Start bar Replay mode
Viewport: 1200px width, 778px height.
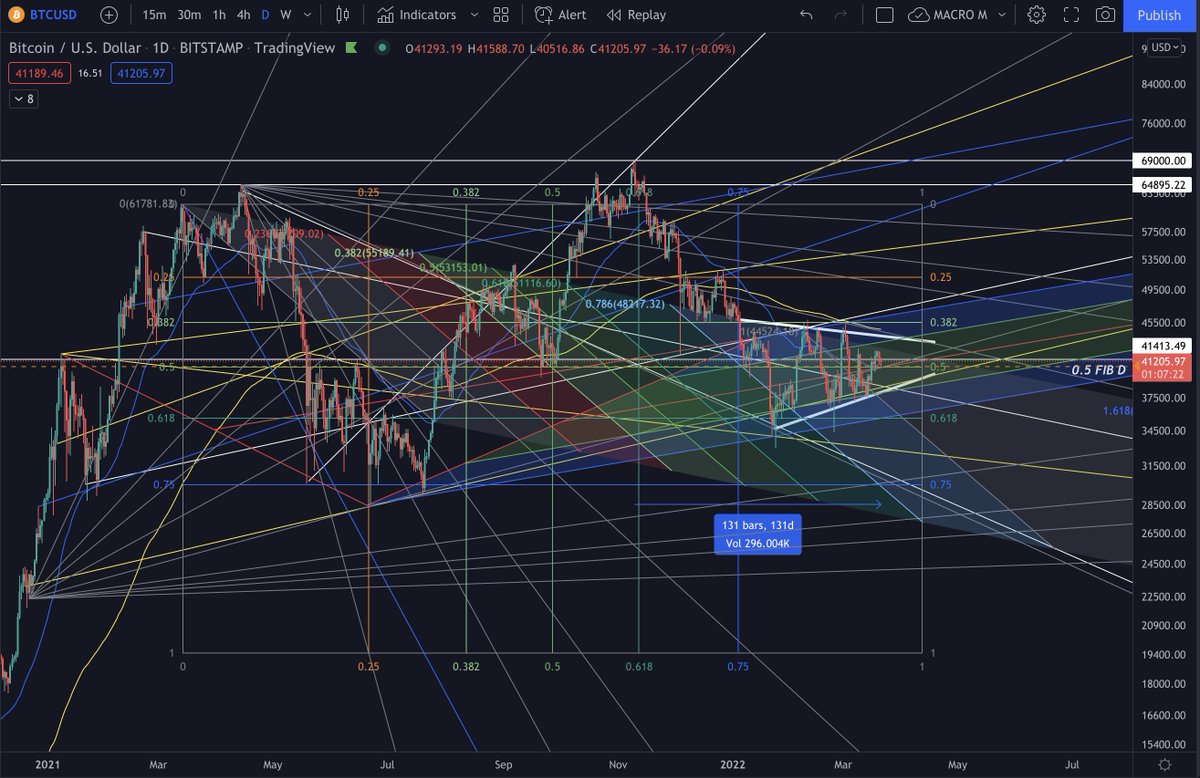637,15
